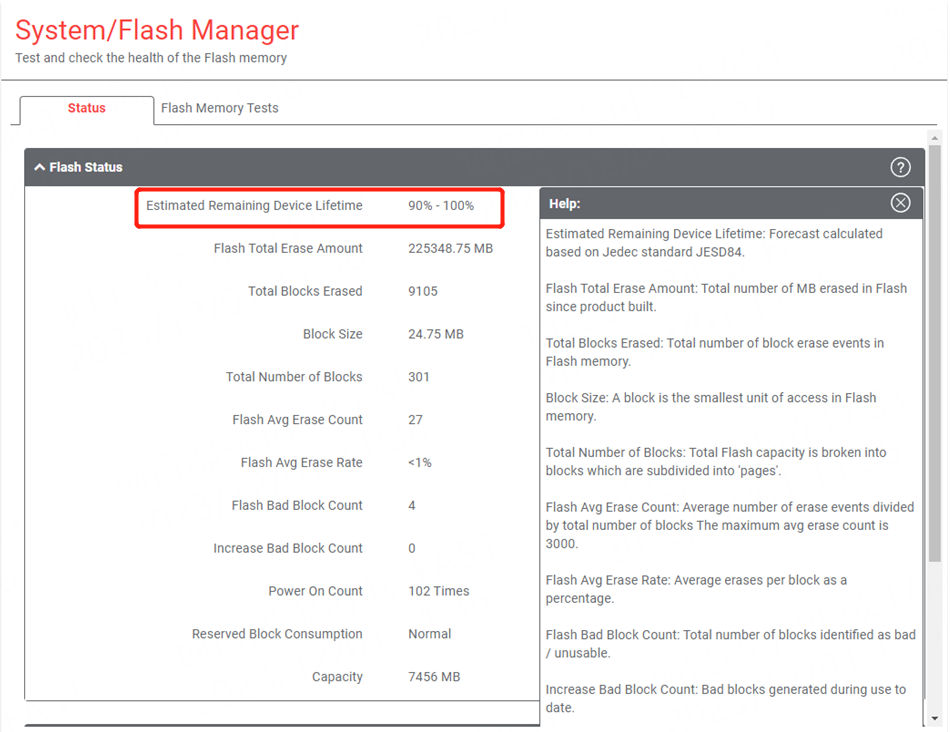Click the Flash Status header title
The height and width of the screenshot is (732, 950).
click(86, 167)
